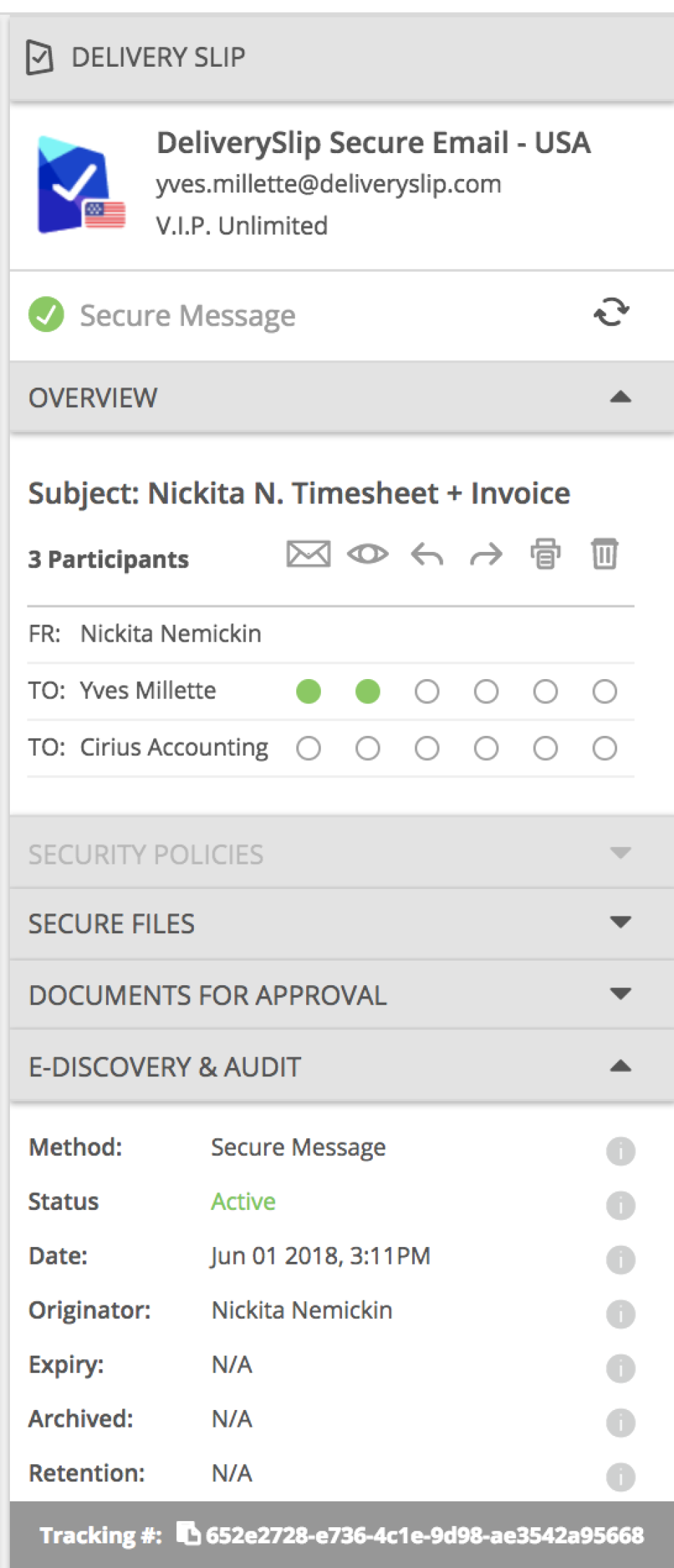674x1568 pixels.
Task: Expand the Secure Files section
Action: point(620,923)
